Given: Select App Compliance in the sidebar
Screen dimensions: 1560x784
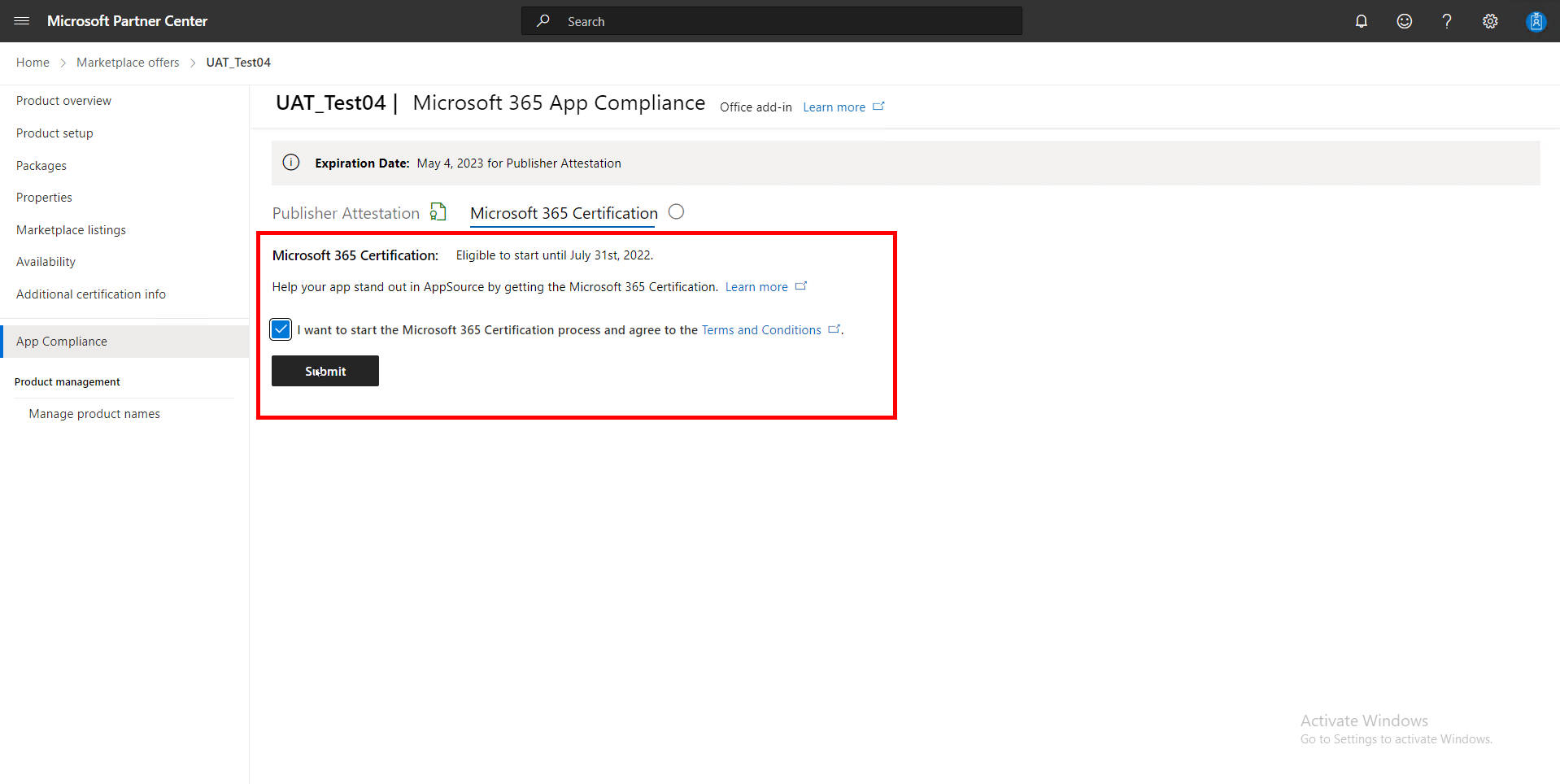Looking at the screenshot, I should 124,342.
